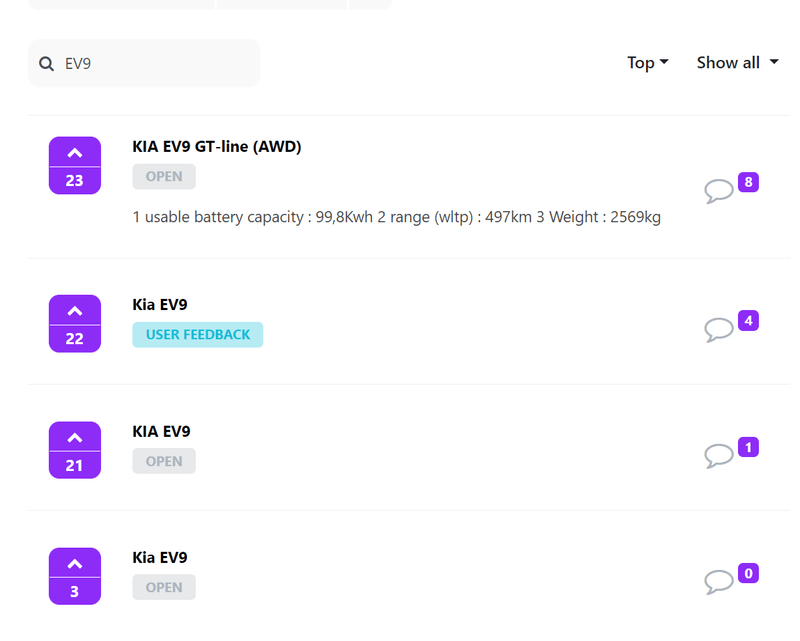This screenshot has width=800, height=641.
Task: Click OPEN badge under GT-line post
Action: [164, 177]
